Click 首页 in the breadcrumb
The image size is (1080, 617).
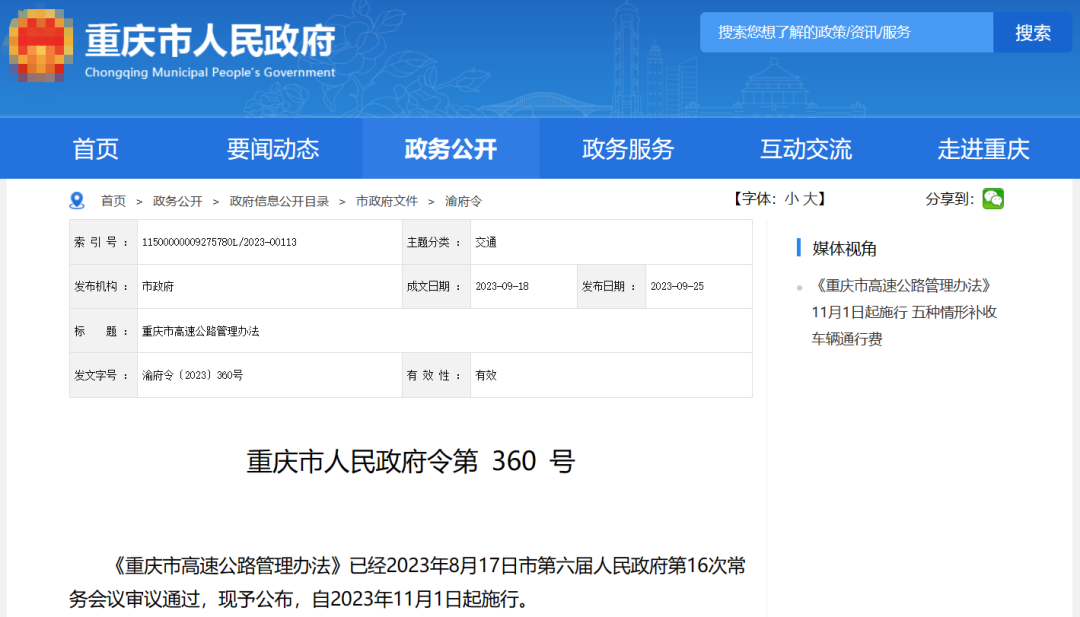[x=113, y=201]
